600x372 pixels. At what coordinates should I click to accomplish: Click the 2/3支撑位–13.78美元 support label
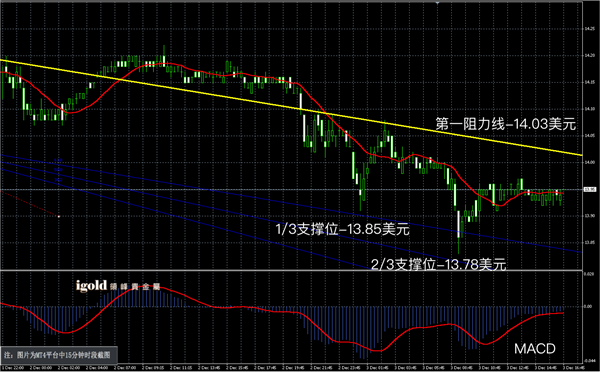tap(439, 264)
